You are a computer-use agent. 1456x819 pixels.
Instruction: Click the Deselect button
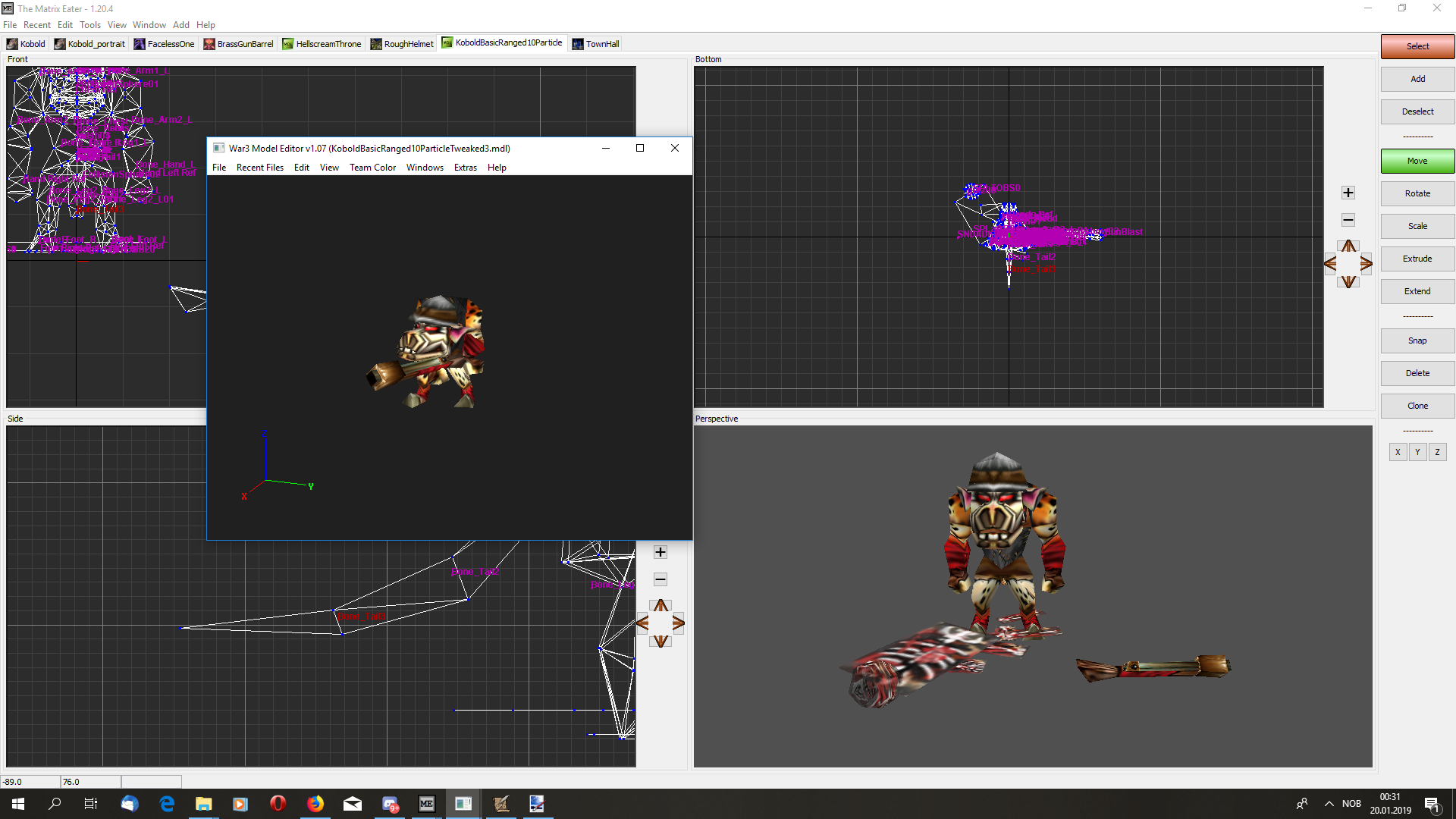pyautogui.click(x=1417, y=111)
